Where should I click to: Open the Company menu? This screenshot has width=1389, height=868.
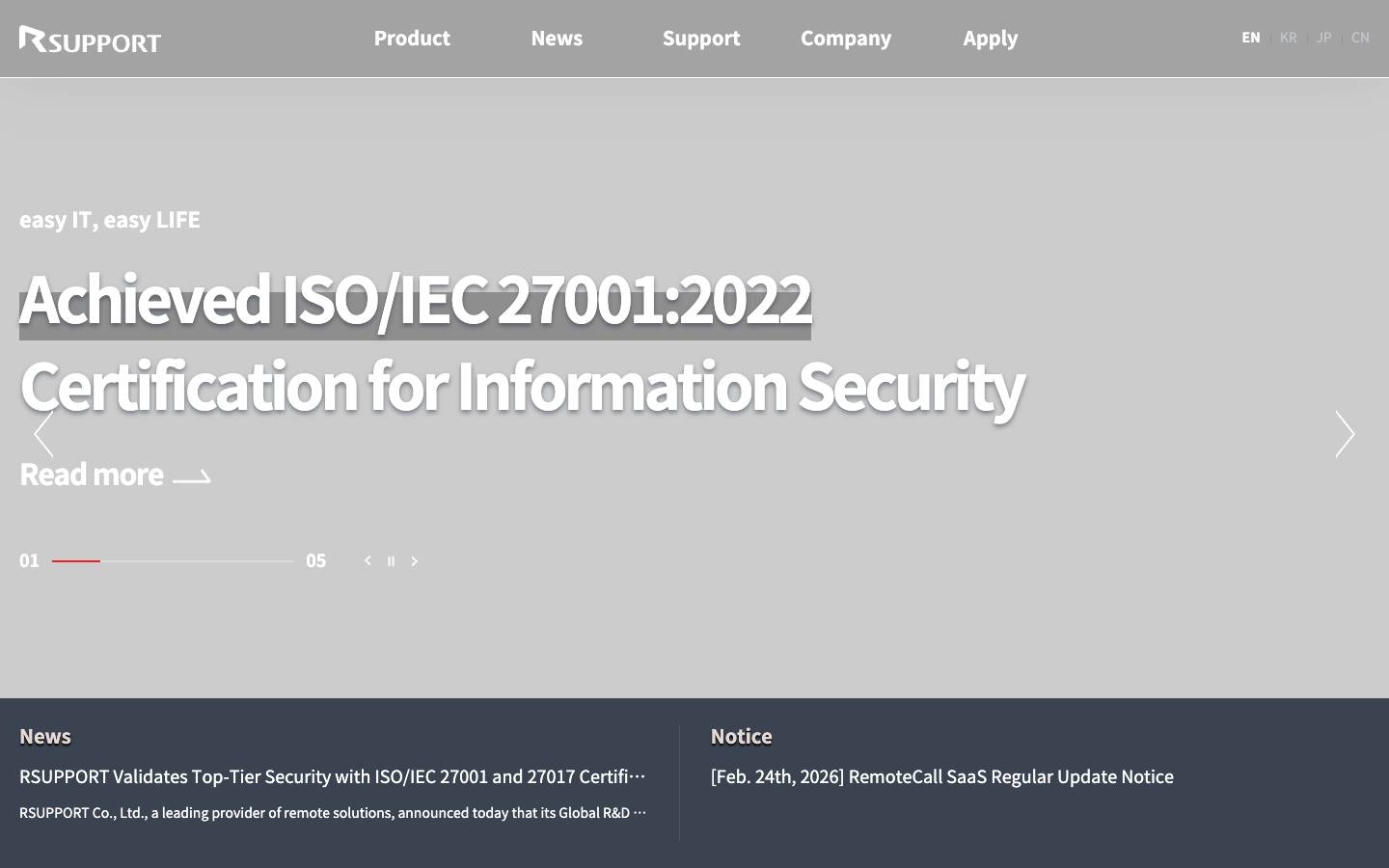click(846, 39)
